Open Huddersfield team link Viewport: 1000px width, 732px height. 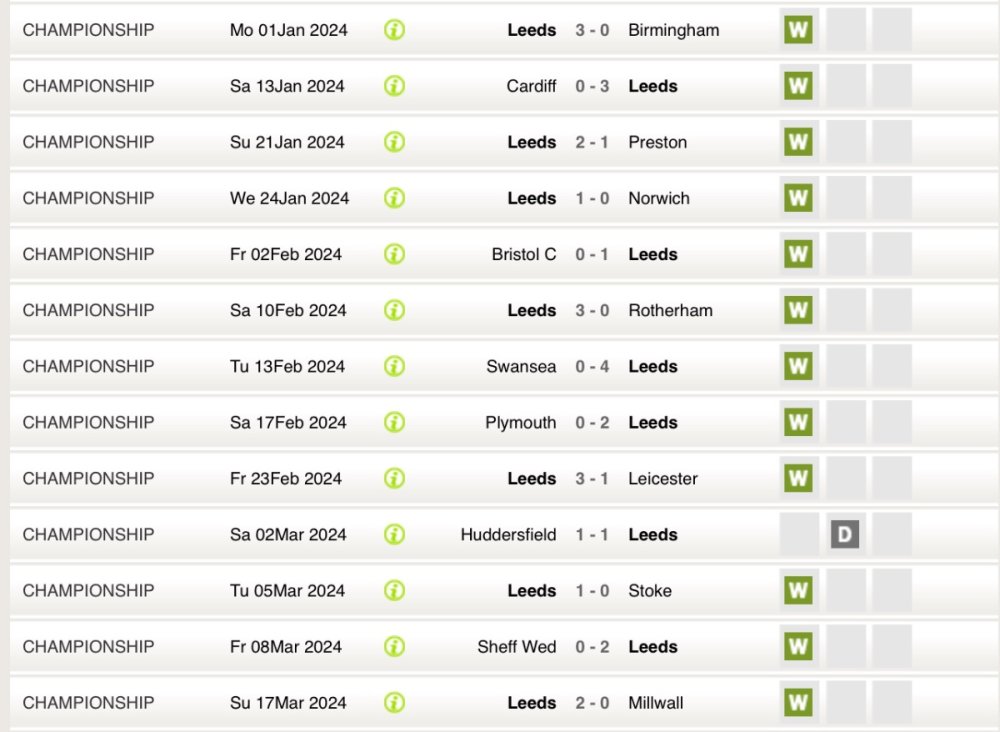coord(508,534)
